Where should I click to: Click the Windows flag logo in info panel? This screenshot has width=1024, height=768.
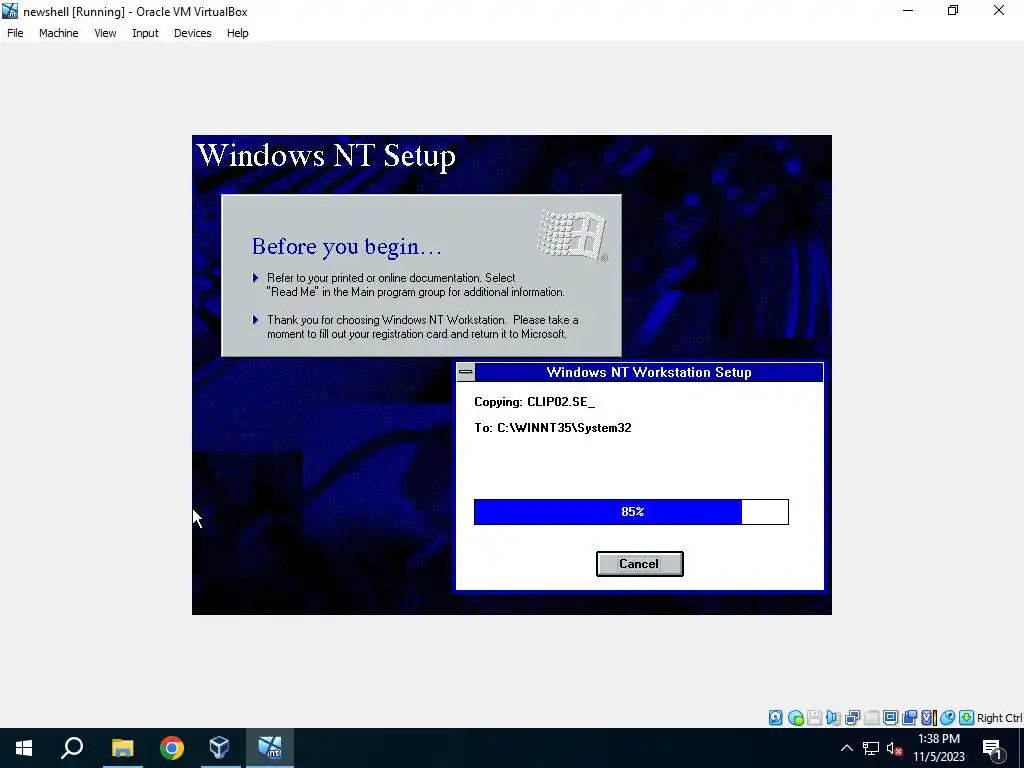(573, 235)
